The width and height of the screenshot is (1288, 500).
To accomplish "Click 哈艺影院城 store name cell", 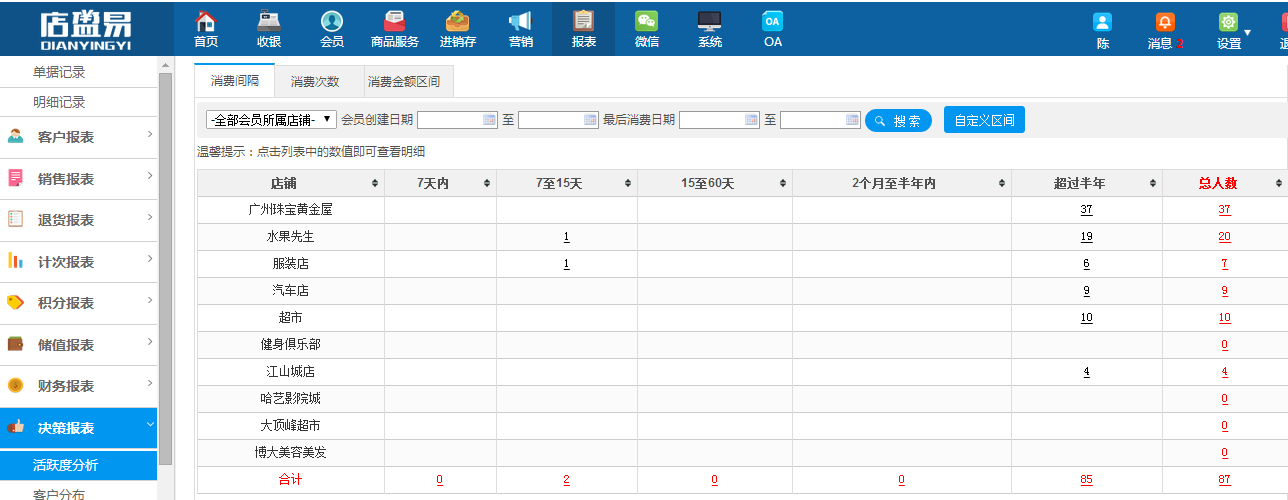I will click(x=291, y=399).
